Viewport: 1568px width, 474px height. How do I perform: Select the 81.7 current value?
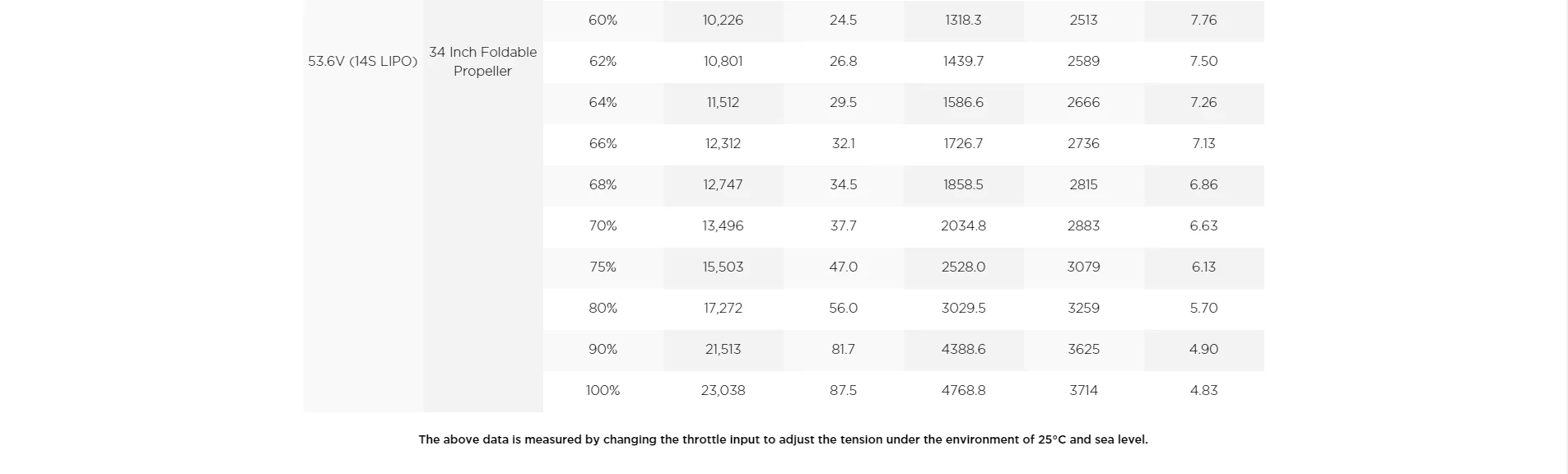(x=844, y=350)
